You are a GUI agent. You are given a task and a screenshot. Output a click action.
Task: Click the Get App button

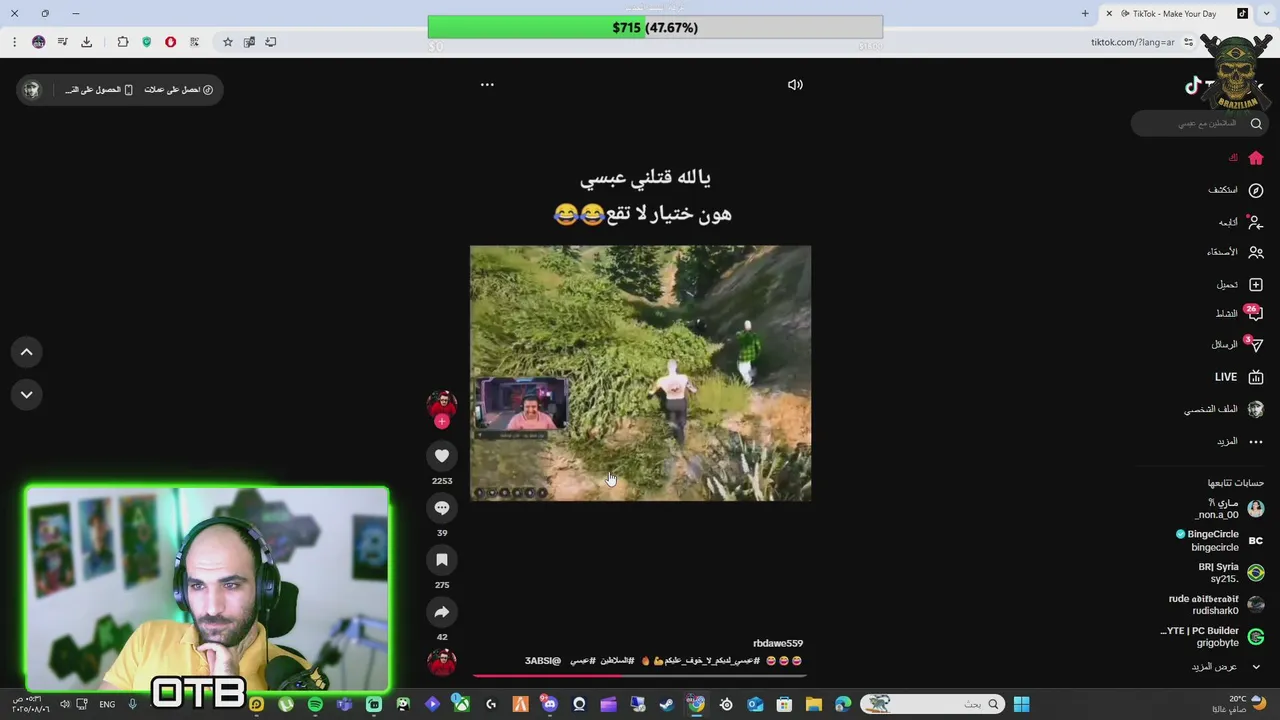pyautogui.click(x=99, y=90)
